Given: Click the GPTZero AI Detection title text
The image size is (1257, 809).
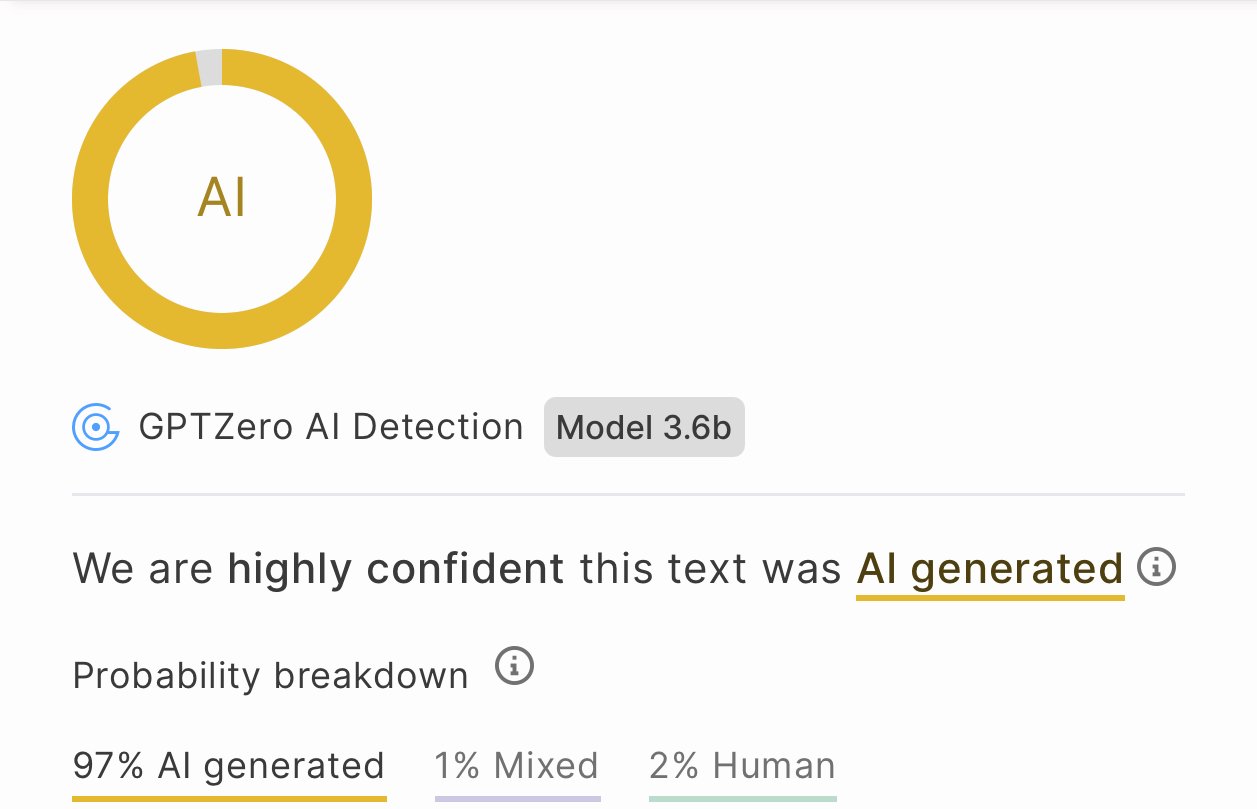Looking at the screenshot, I should pos(331,427).
